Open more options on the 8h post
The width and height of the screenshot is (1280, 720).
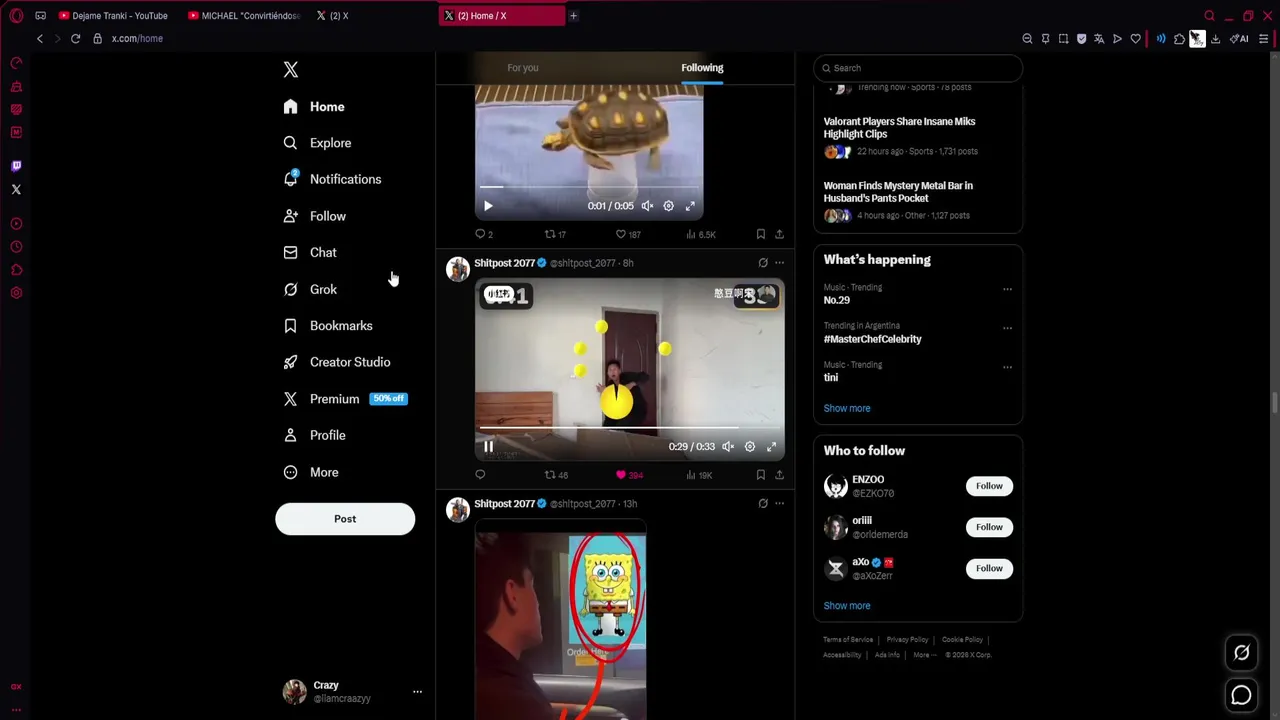[779, 263]
